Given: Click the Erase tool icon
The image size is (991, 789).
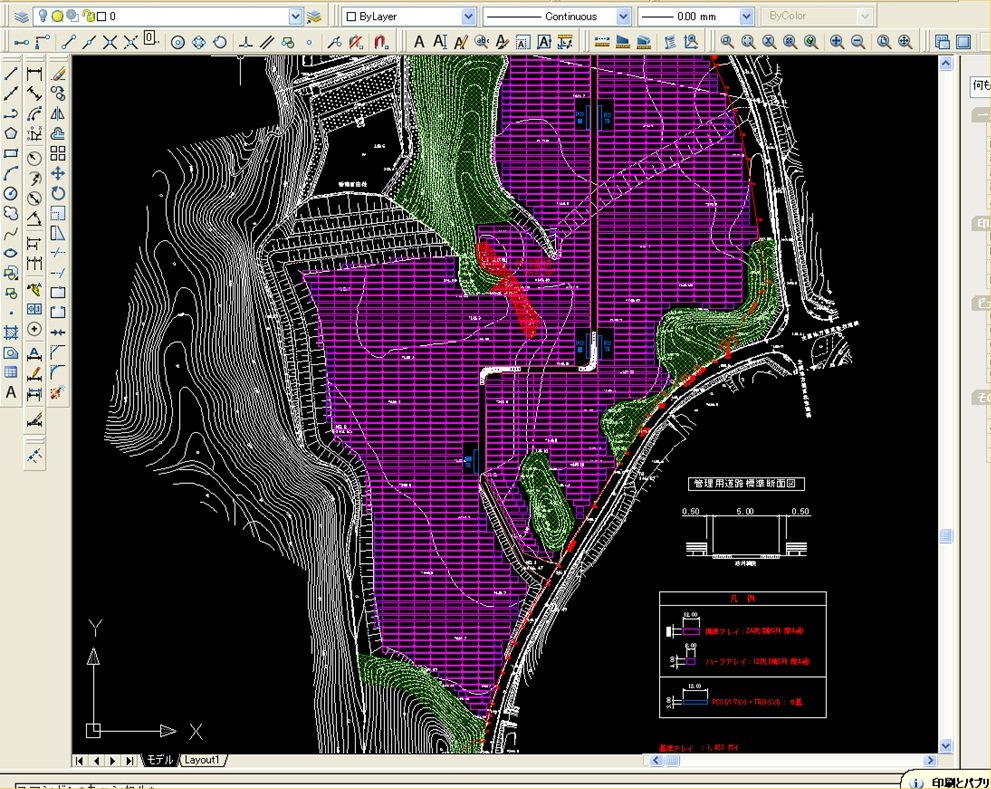Looking at the screenshot, I should tap(58, 74).
